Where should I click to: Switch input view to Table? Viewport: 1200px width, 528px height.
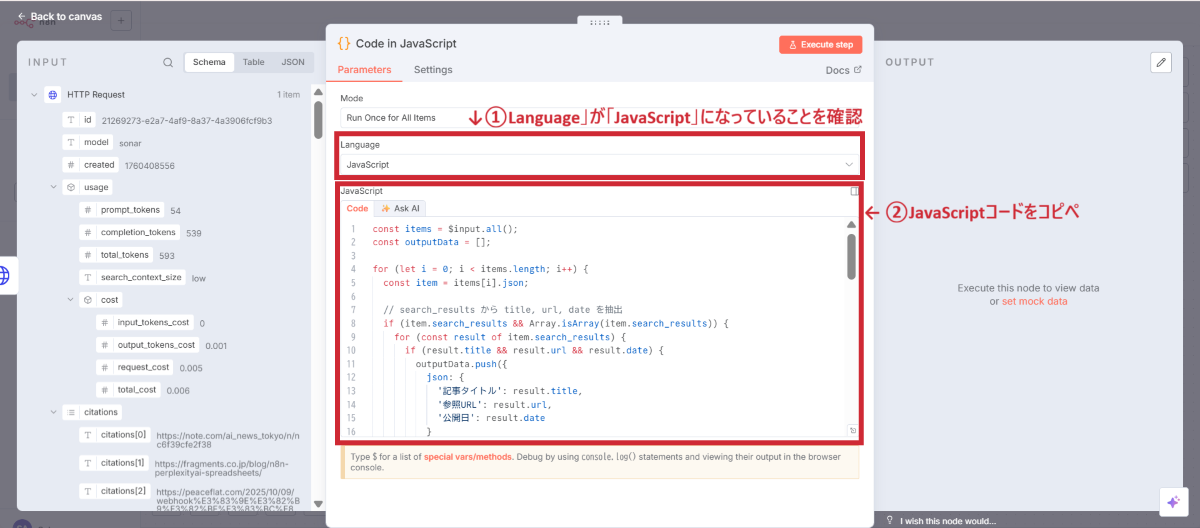click(254, 62)
